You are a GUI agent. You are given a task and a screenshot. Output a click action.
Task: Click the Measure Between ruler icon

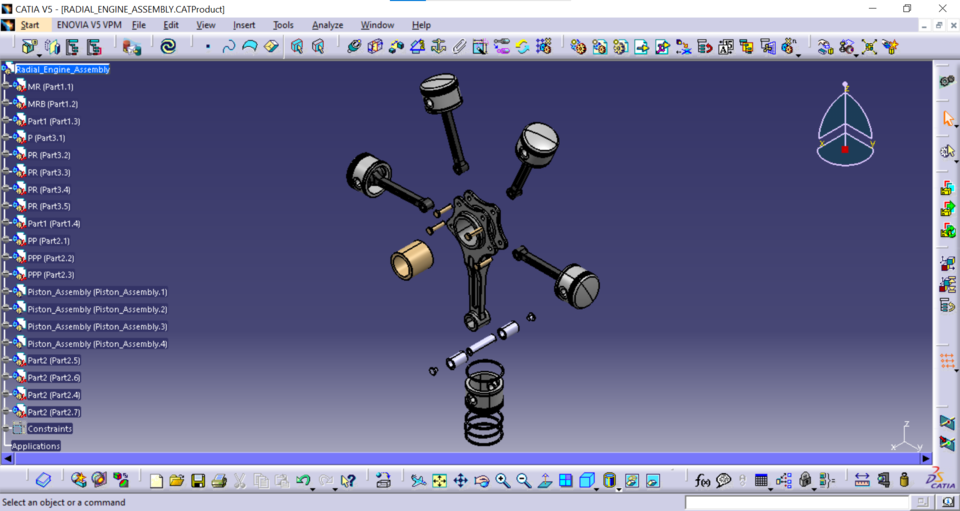pos(861,481)
